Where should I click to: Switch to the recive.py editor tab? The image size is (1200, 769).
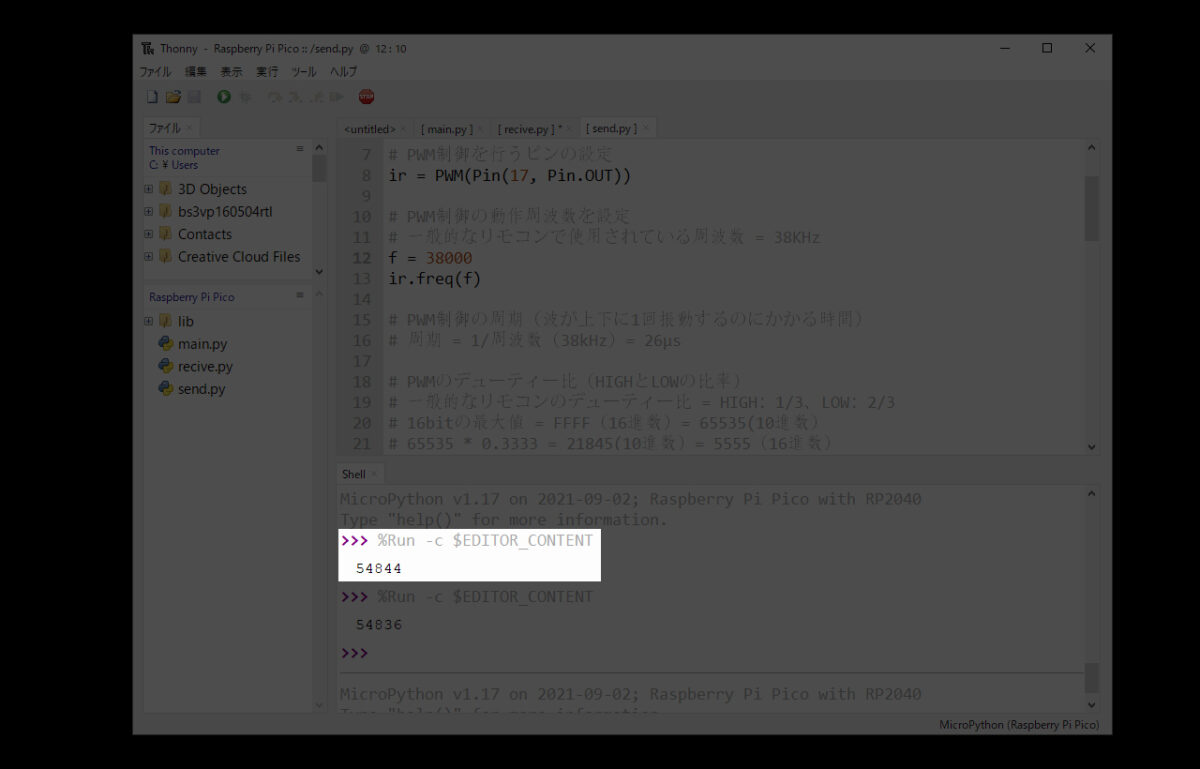coord(527,129)
